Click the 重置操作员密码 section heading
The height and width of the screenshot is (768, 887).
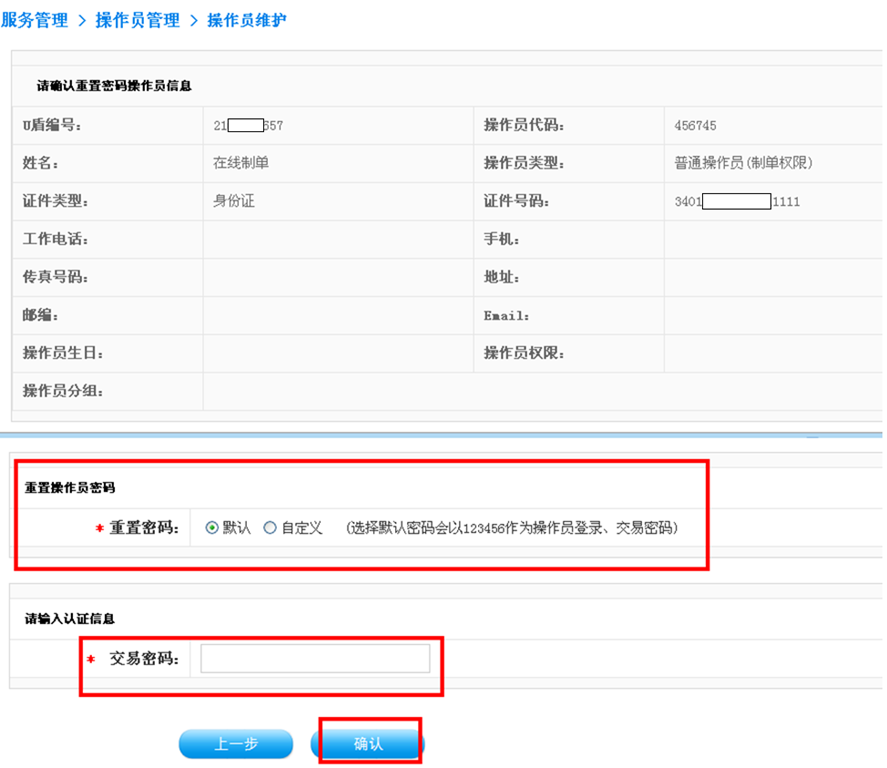70,488
